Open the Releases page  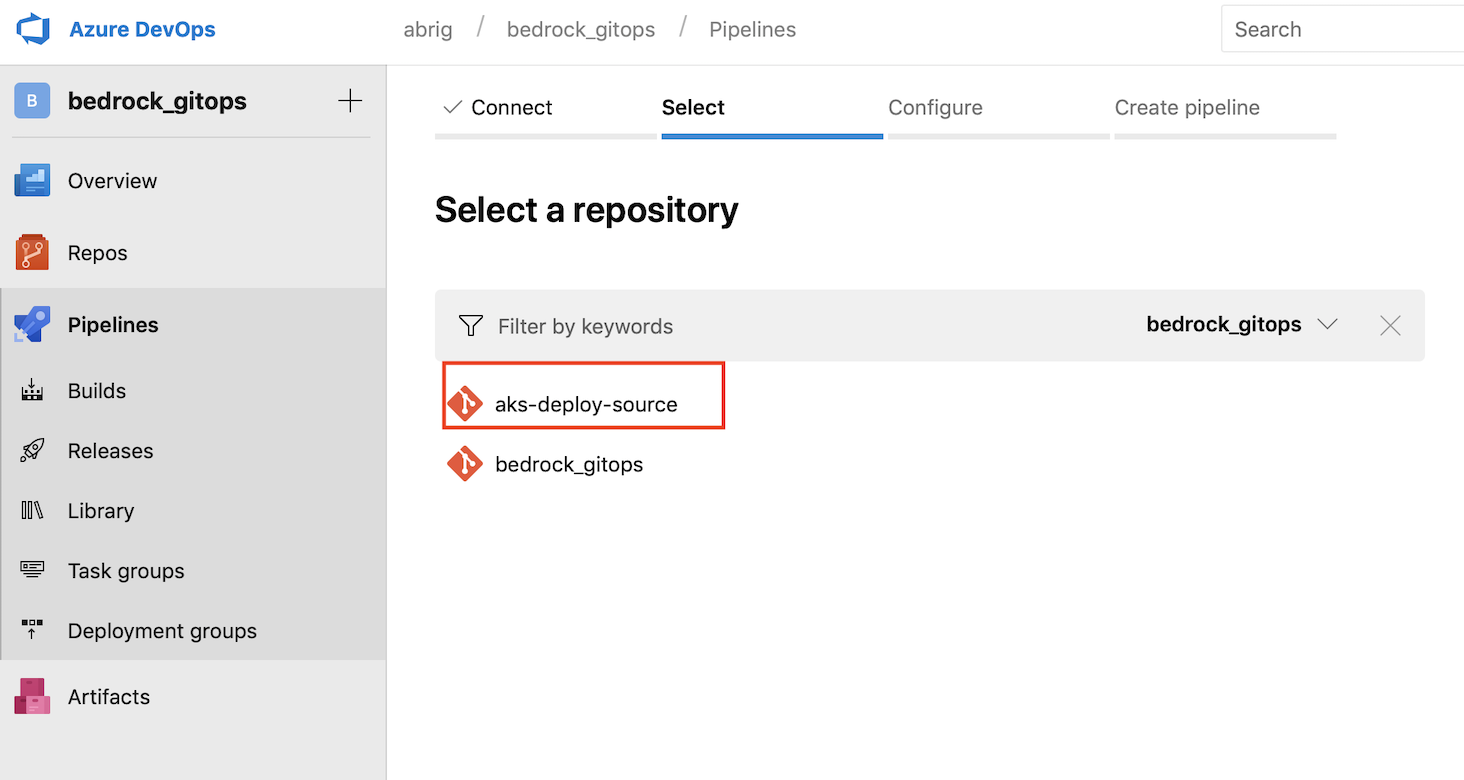(x=110, y=451)
